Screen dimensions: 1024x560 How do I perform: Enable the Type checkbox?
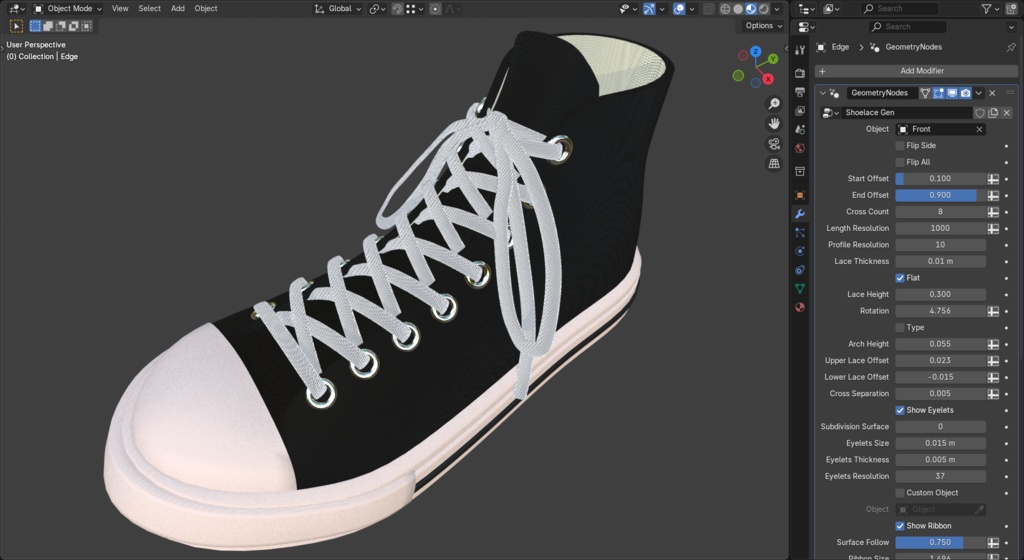coord(900,327)
